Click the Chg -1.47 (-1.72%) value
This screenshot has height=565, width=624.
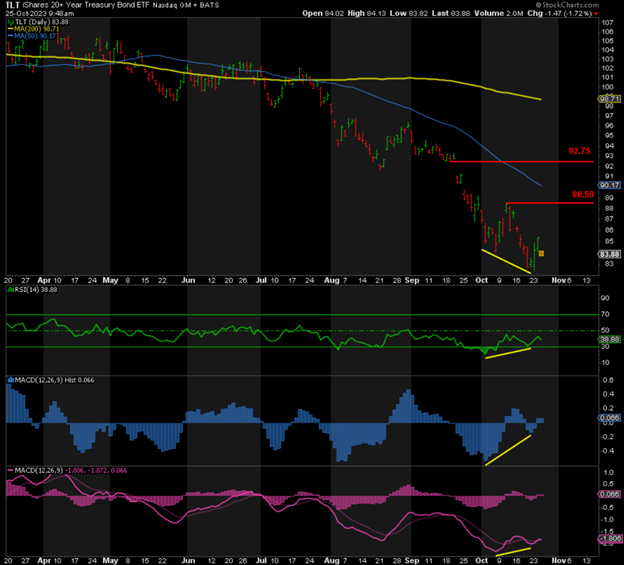tap(560, 13)
